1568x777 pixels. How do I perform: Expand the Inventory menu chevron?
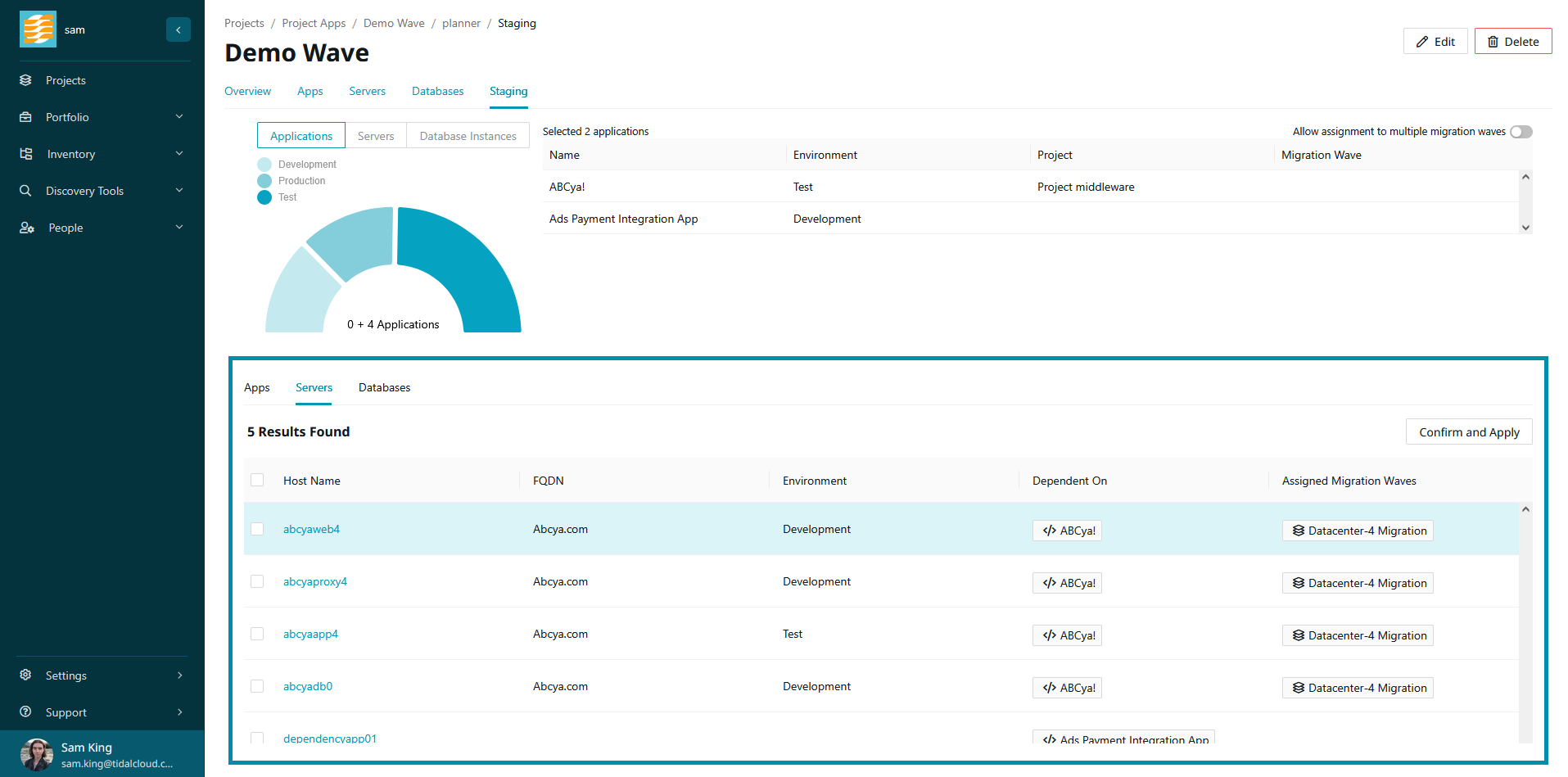pyautogui.click(x=179, y=154)
